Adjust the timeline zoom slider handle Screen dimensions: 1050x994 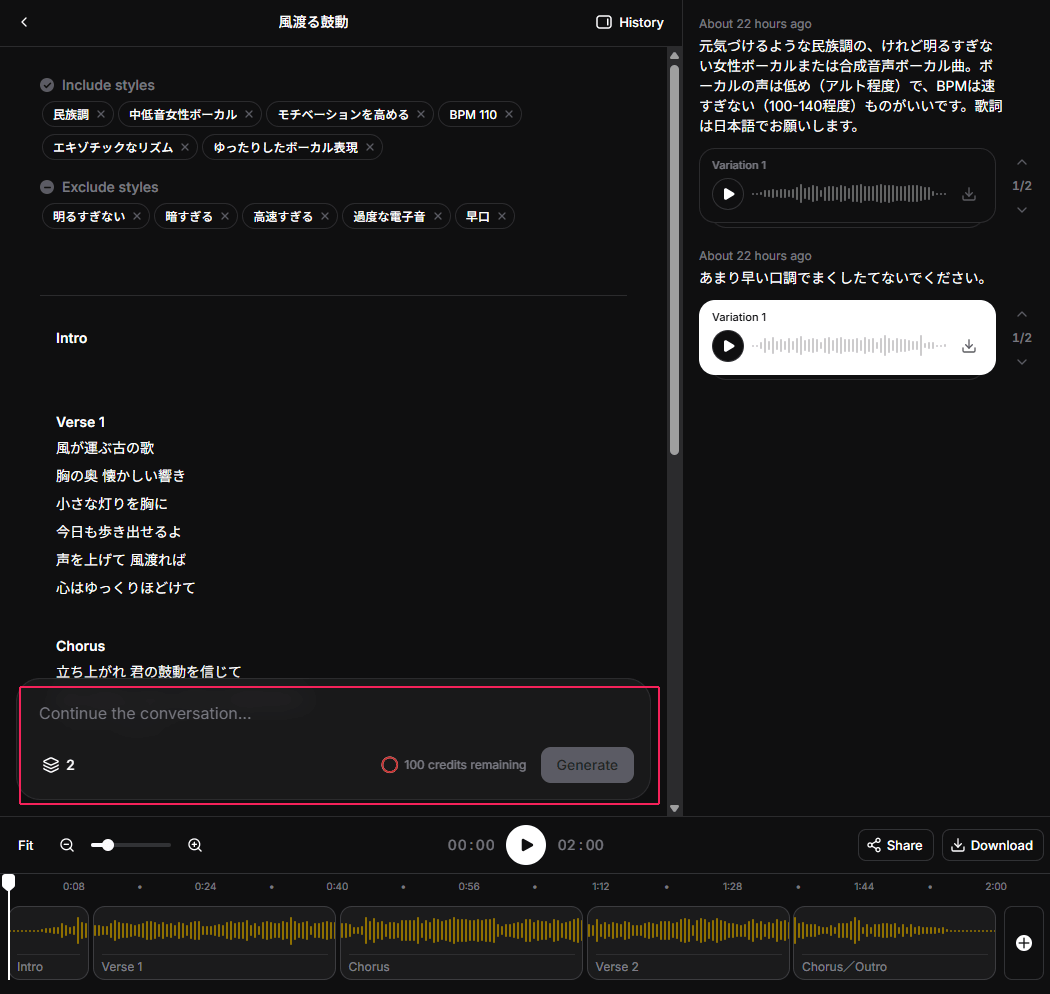(108, 845)
